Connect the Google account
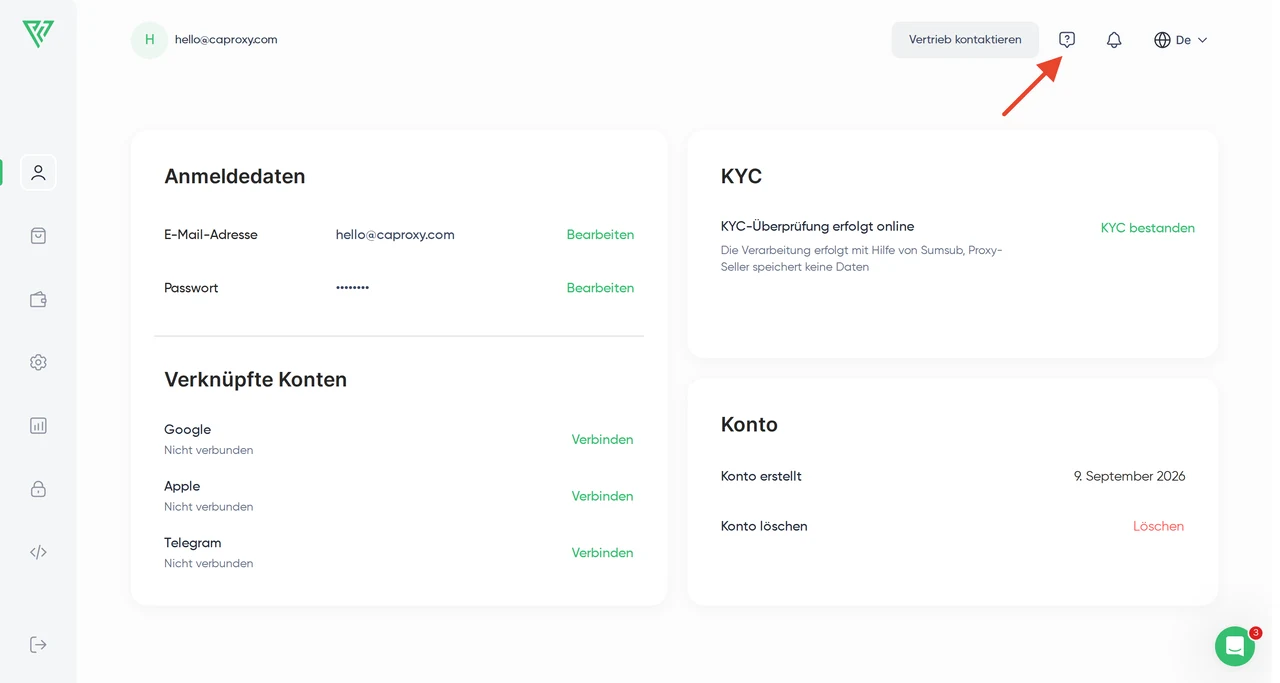 (x=602, y=439)
